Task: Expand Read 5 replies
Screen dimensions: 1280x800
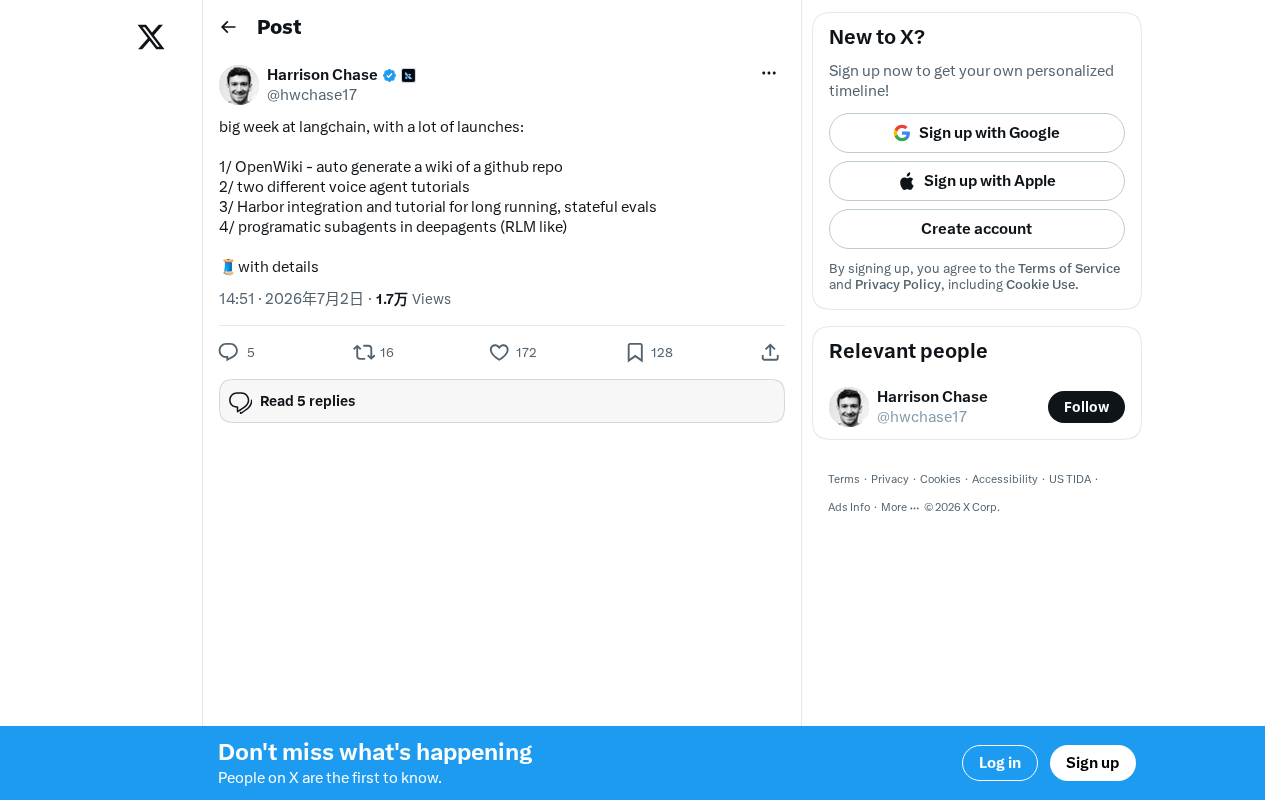Action: point(502,401)
